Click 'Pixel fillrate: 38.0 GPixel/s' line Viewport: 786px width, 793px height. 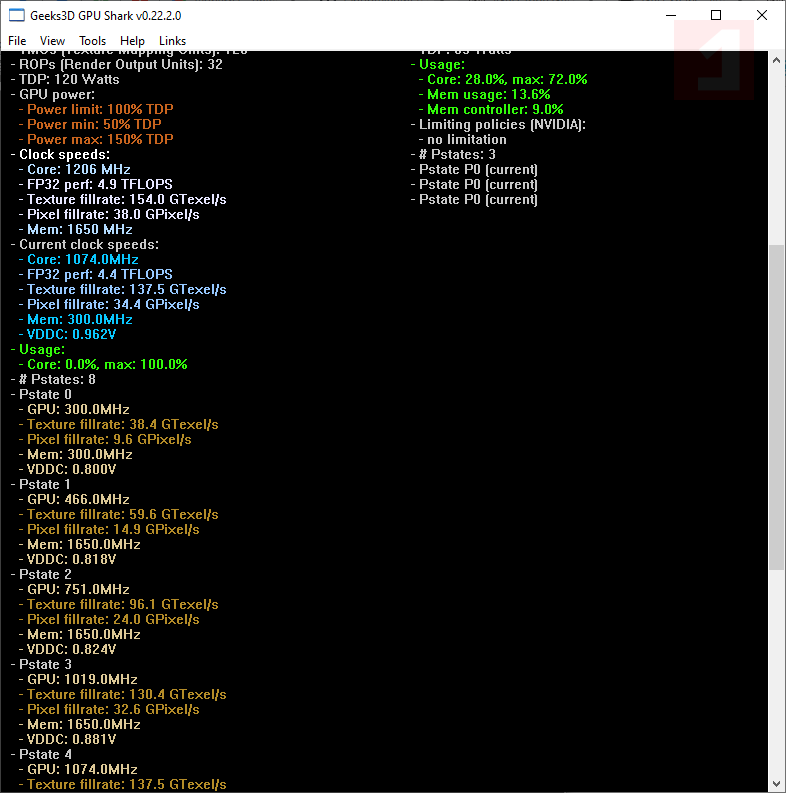[109, 214]
